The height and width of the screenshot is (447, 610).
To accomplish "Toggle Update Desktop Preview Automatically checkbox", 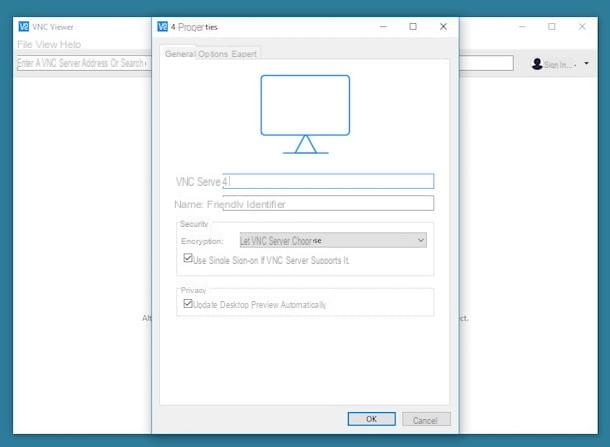I will (188, 303).
